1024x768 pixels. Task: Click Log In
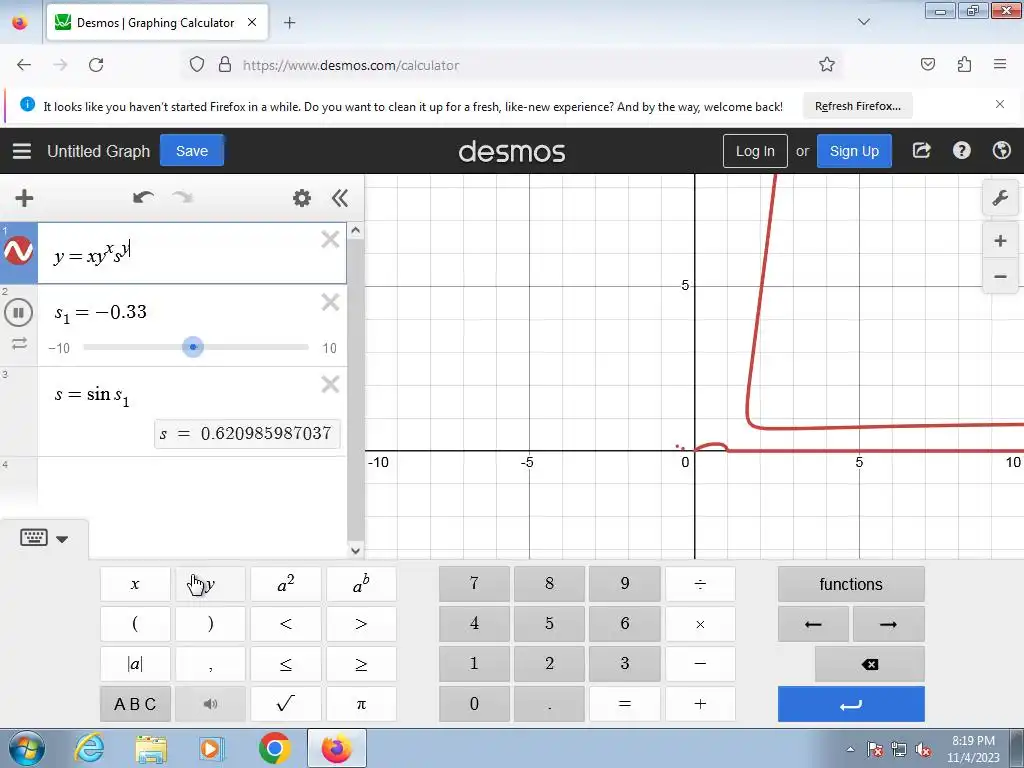coord(755,151)
